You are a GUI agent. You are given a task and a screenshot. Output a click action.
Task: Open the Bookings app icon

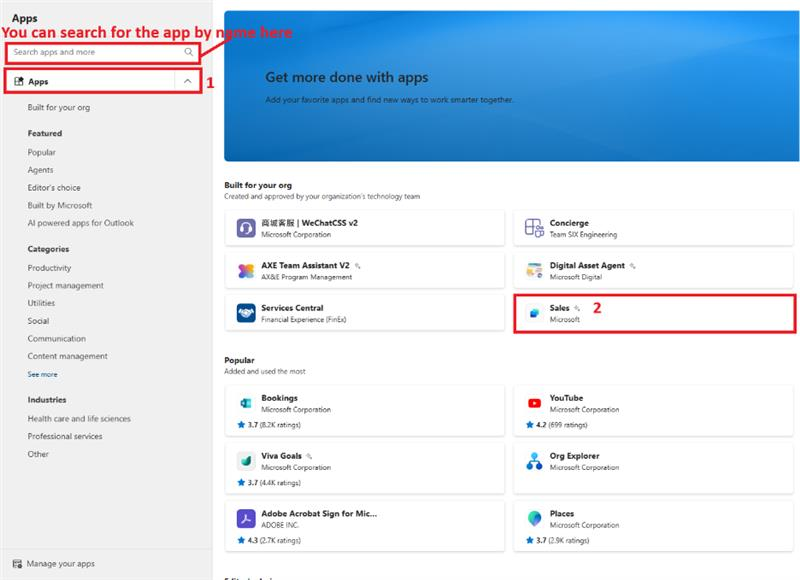point(246,402)
